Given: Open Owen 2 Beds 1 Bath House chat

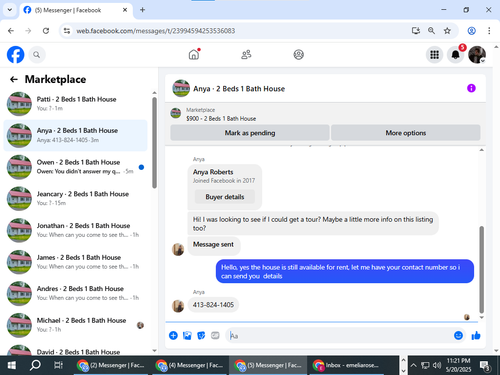Looking at the screenshot, I should pos(76,167).
